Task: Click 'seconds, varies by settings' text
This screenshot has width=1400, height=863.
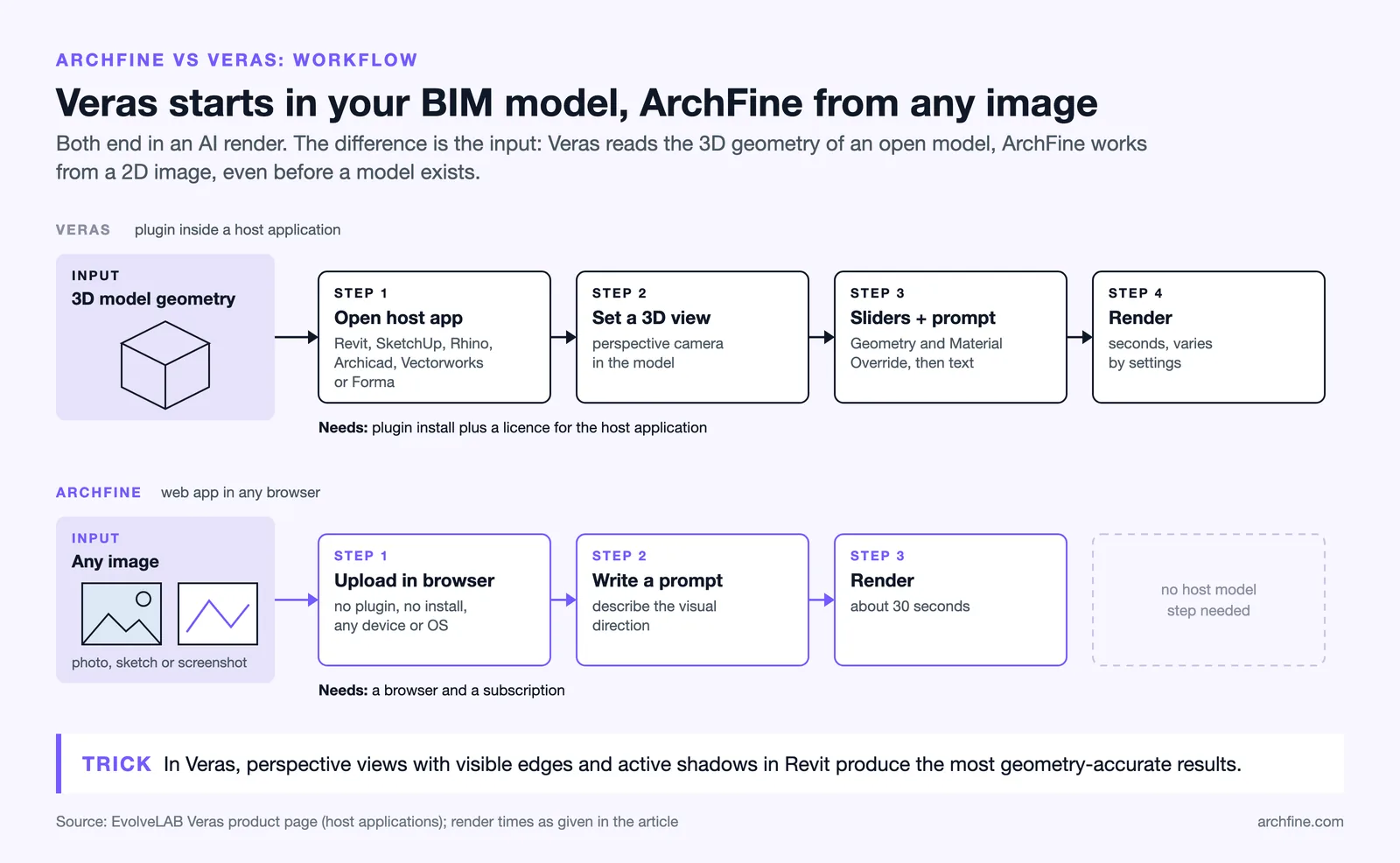Action: [x=1160, y=354]
